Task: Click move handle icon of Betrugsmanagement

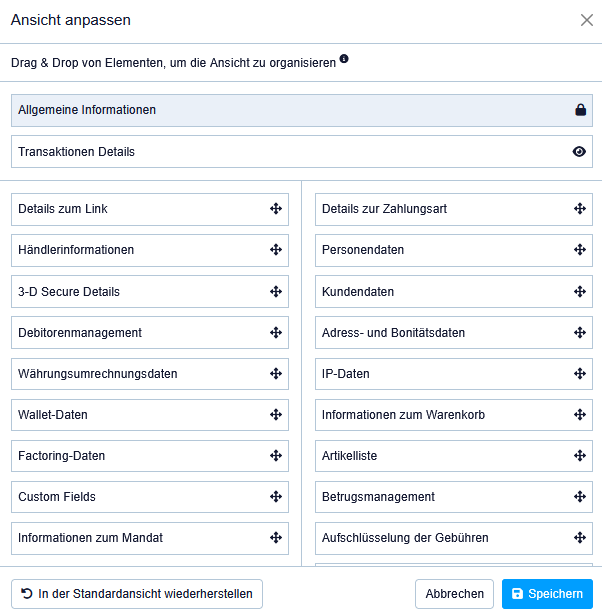Action: (x=580, y=497)
